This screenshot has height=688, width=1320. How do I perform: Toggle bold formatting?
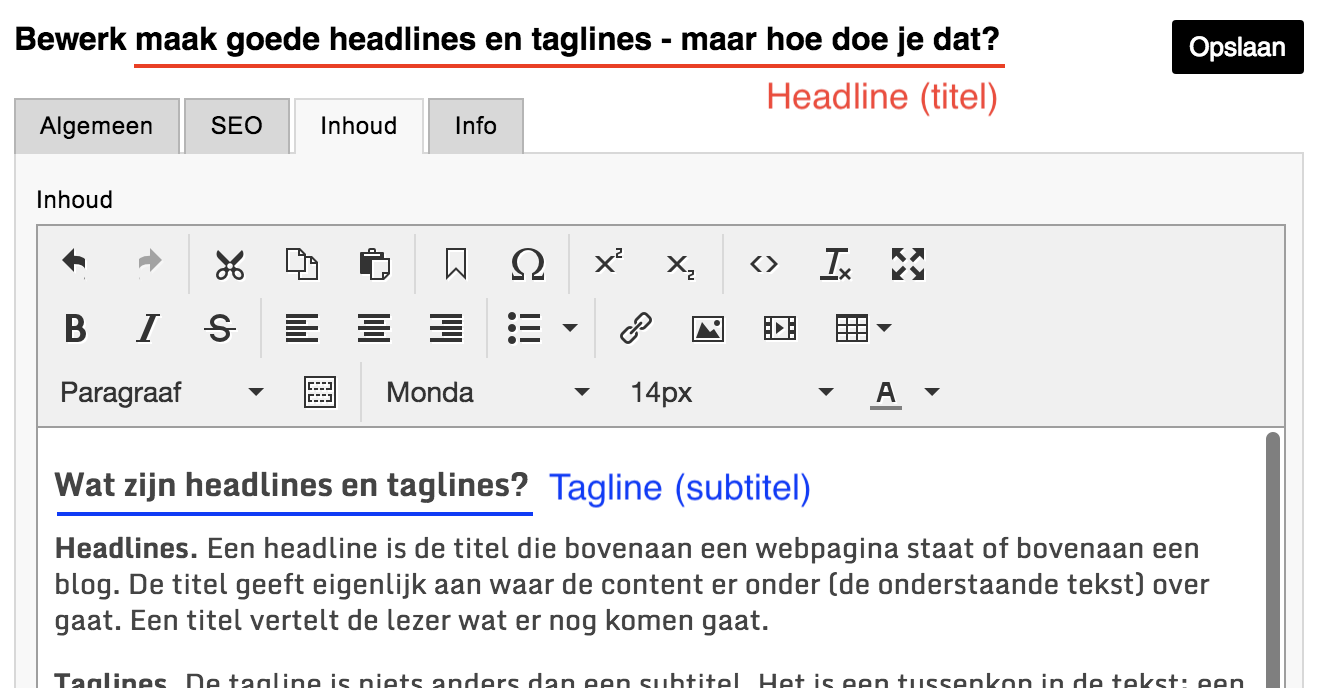click(x=75, y=328)
